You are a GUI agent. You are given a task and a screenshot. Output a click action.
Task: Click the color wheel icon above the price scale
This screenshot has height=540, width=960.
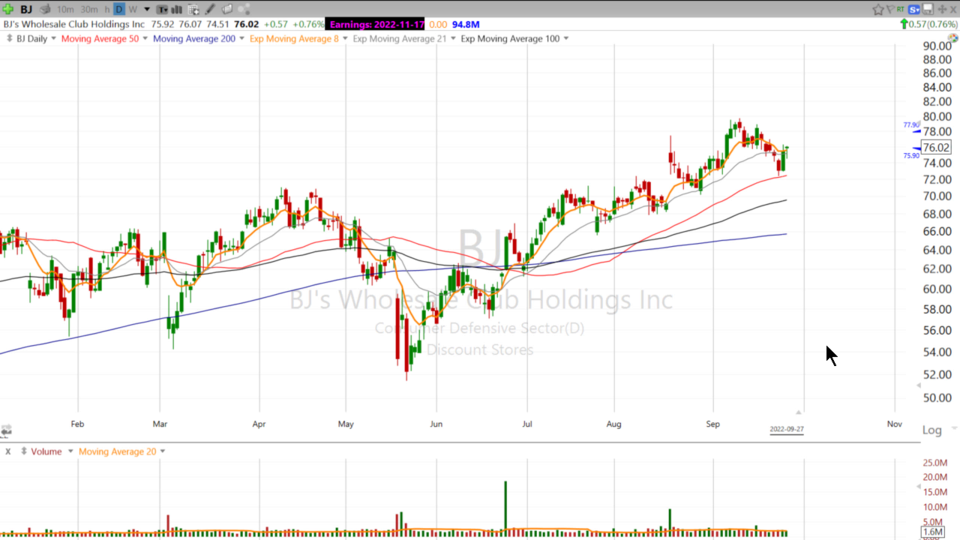point(953,38)
